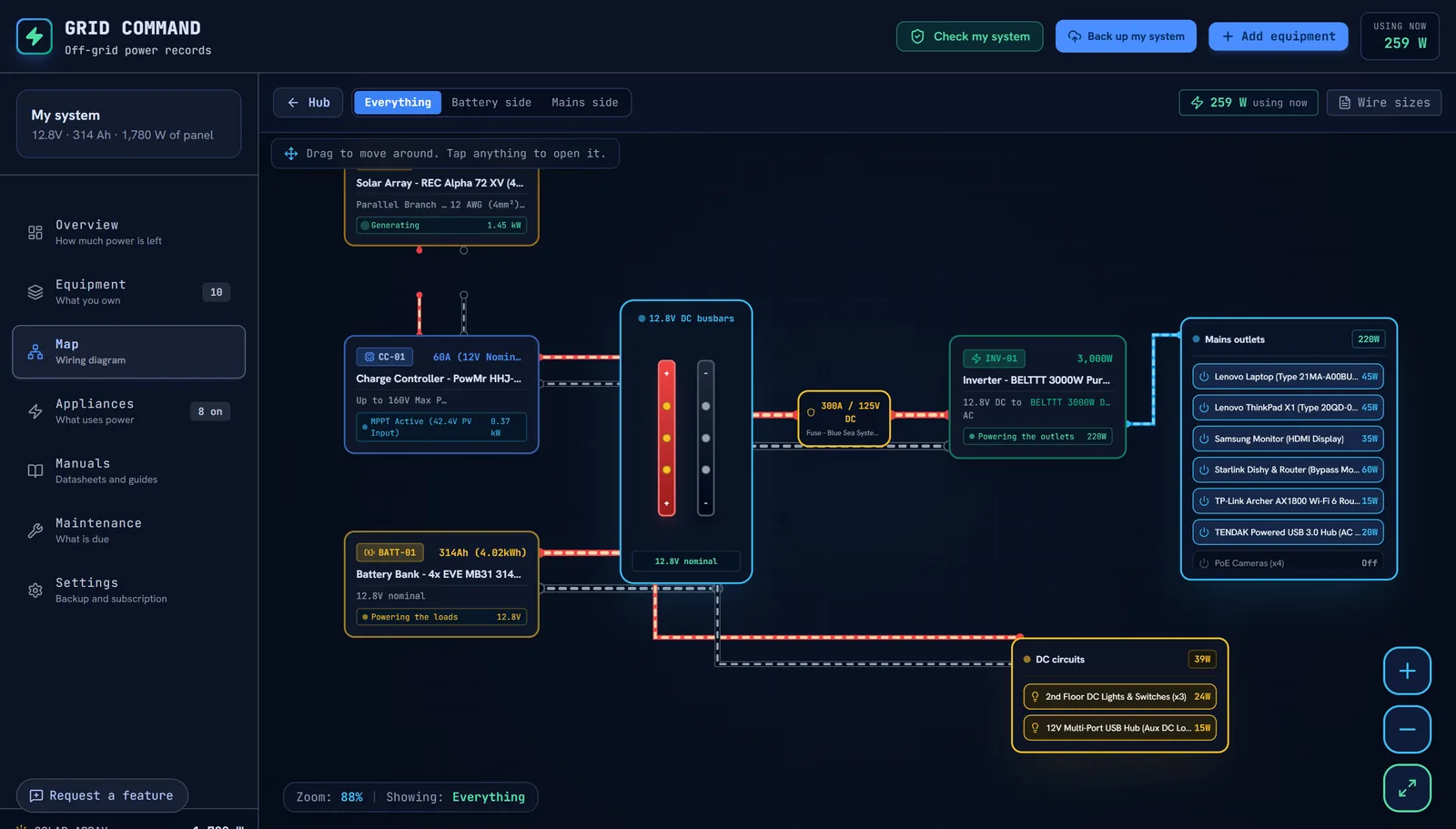
Task: Open the 12.8V DC busbars header
Action: 686,318
